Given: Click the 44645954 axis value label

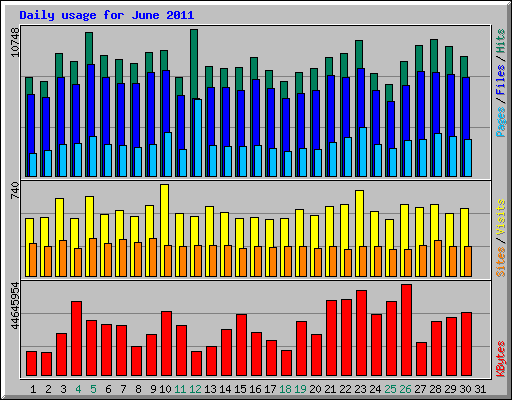Looking at the screenshot, I should (15, 306).
